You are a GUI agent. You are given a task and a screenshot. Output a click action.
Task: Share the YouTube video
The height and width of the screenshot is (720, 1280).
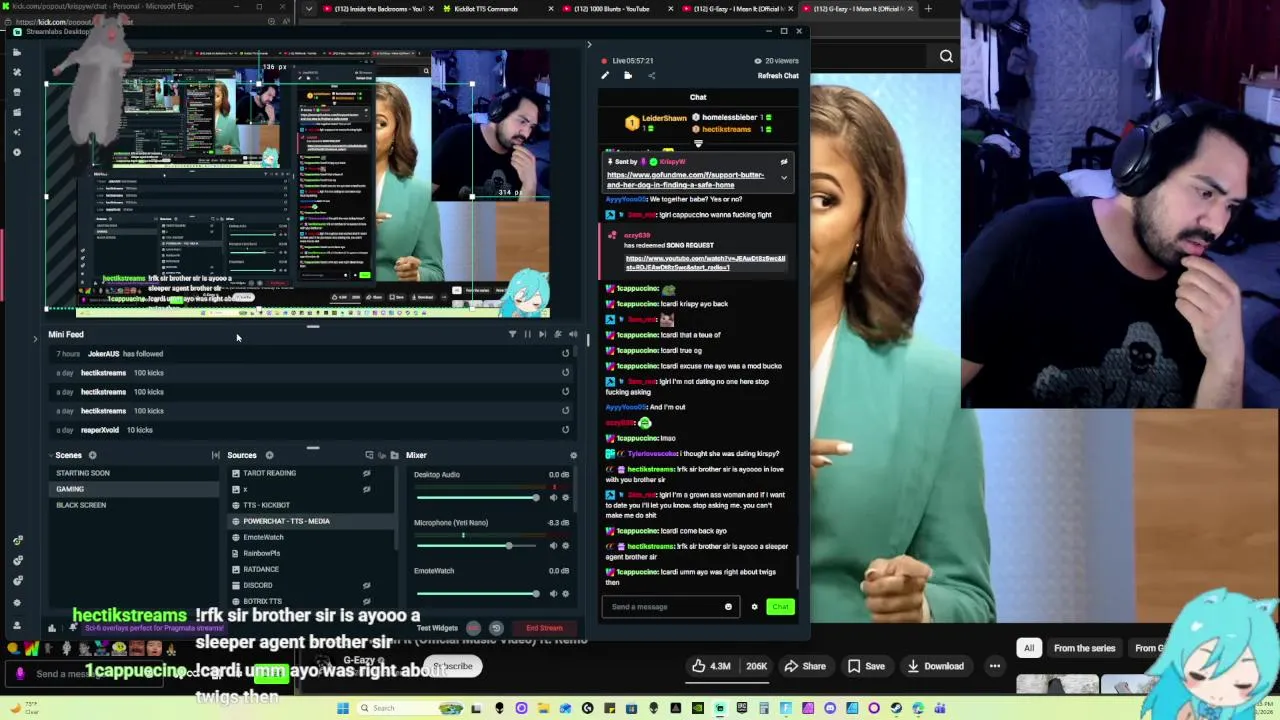[805, 666]
